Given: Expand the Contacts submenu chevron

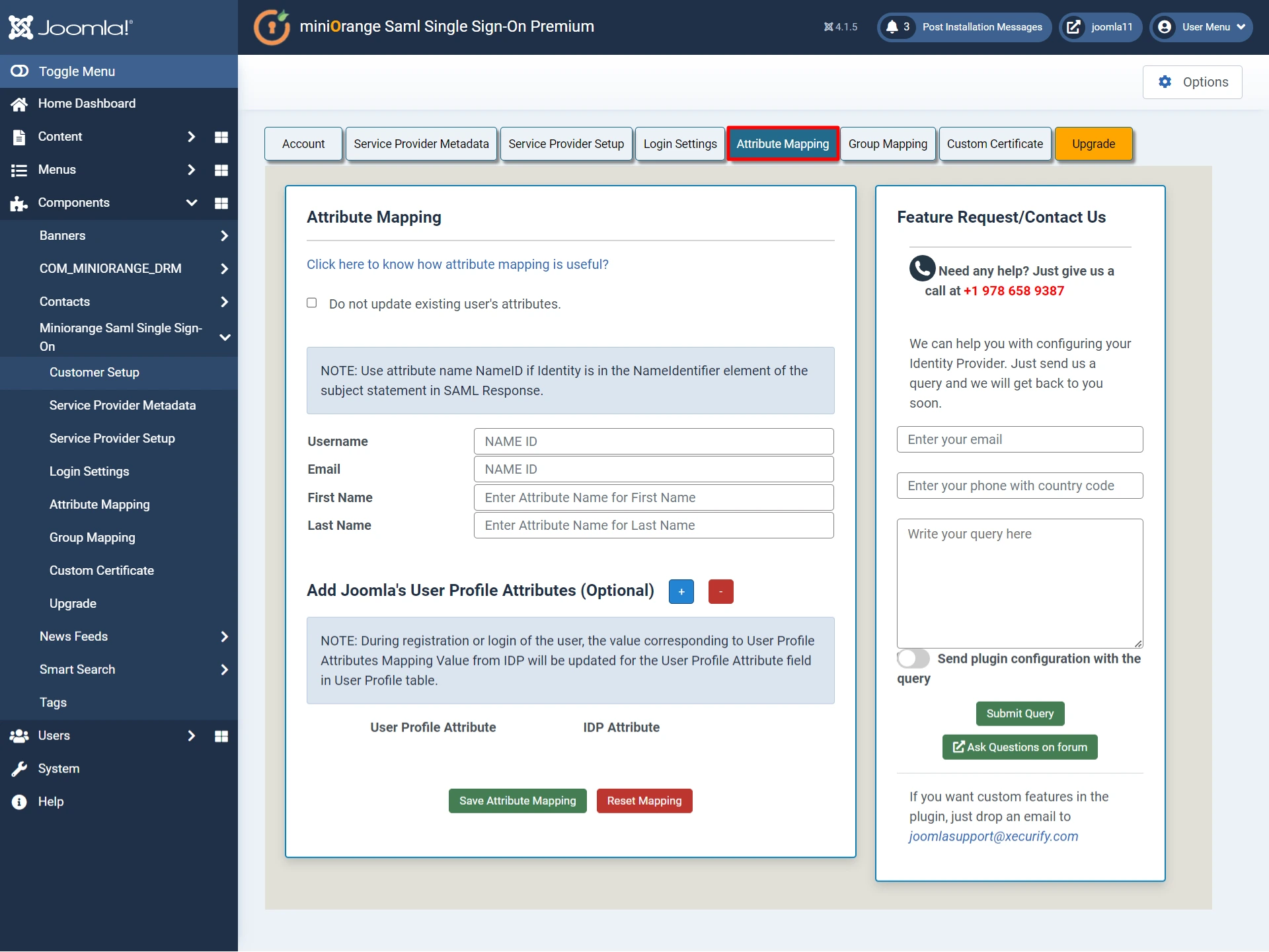Looking at the screenshot, I should pyautogui.click(x=224, y=302).
